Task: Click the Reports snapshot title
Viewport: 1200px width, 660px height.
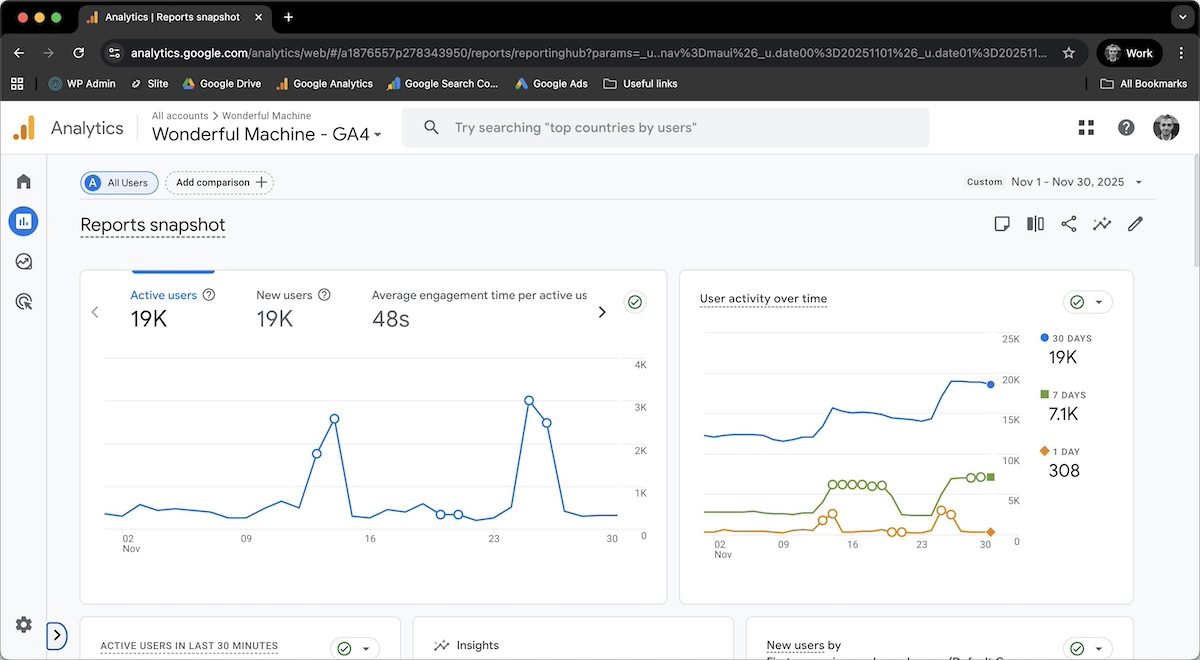Action: point(153,225)
